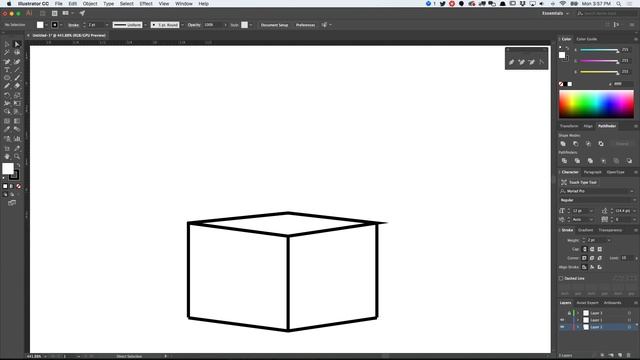This screenshot has height=360, width=640.
Task: Click the large white Fill swatch in toolbox
Action: (x=8, y=169)
